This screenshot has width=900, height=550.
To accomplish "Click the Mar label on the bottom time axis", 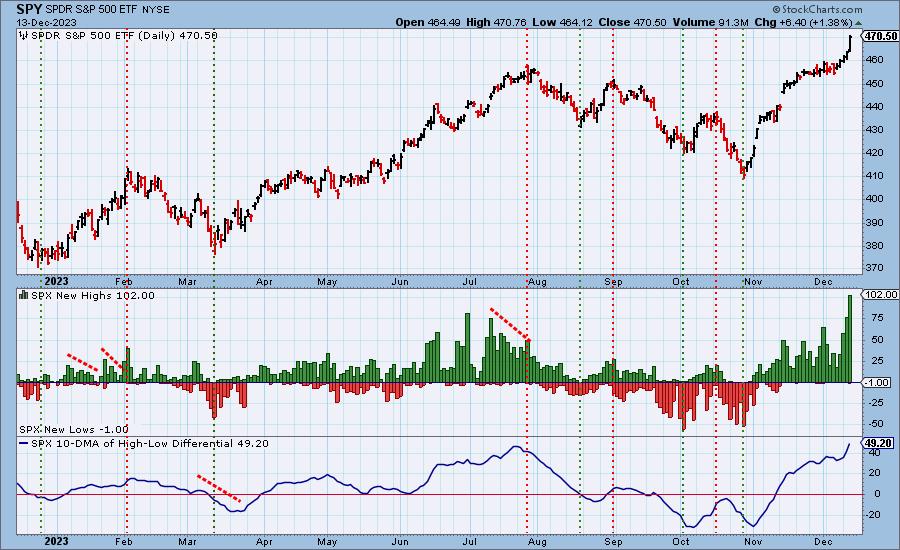I will coord(187,541).
